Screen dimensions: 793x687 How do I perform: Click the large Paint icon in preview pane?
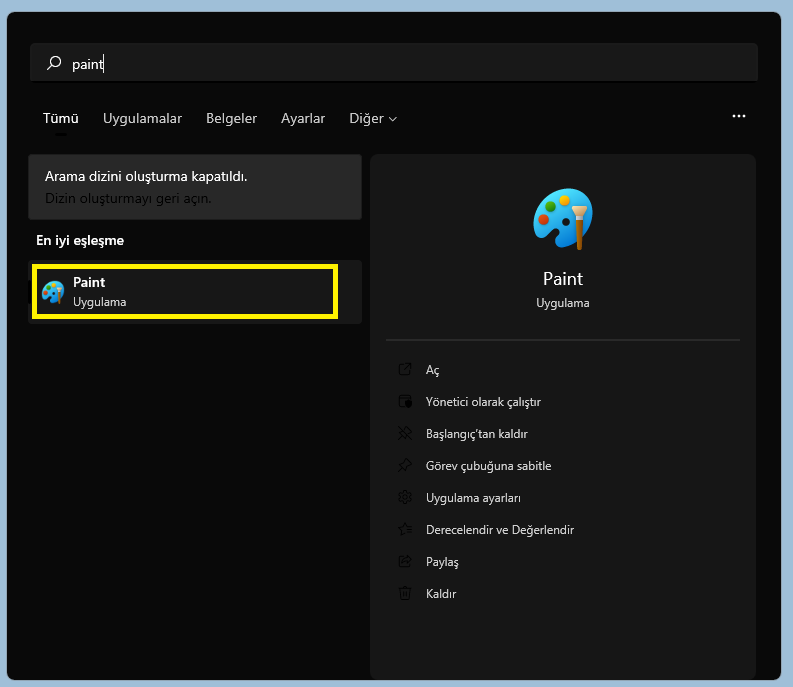563,219
